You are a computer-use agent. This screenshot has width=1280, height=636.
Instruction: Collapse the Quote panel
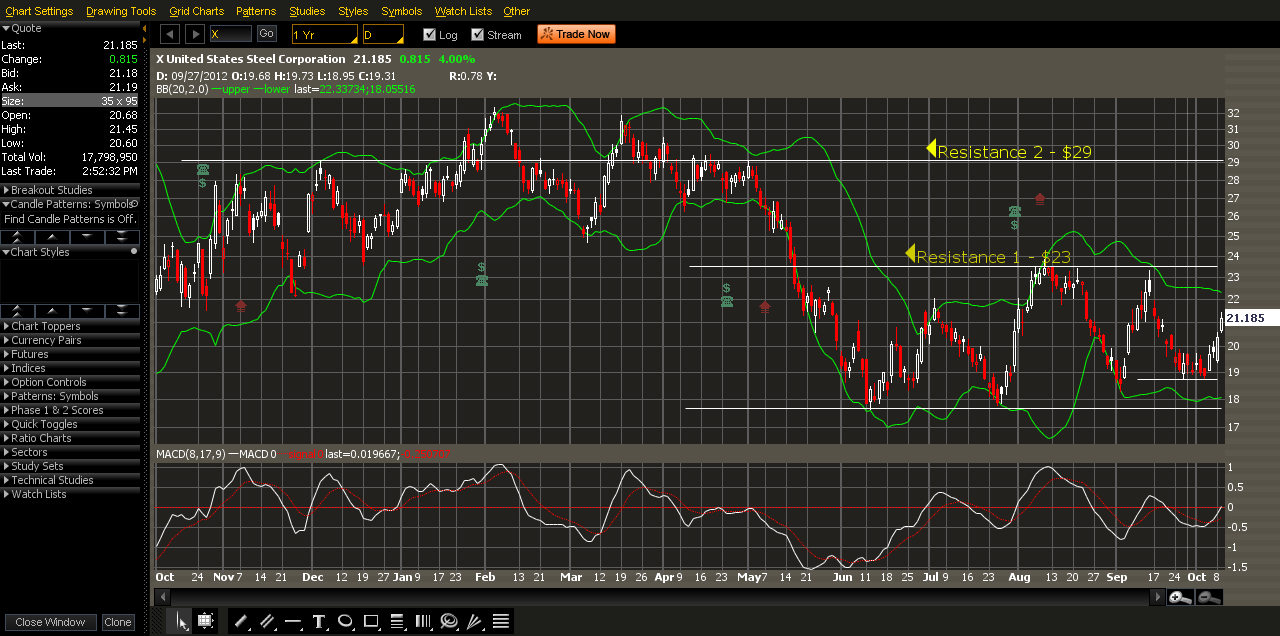coord(5,28)
